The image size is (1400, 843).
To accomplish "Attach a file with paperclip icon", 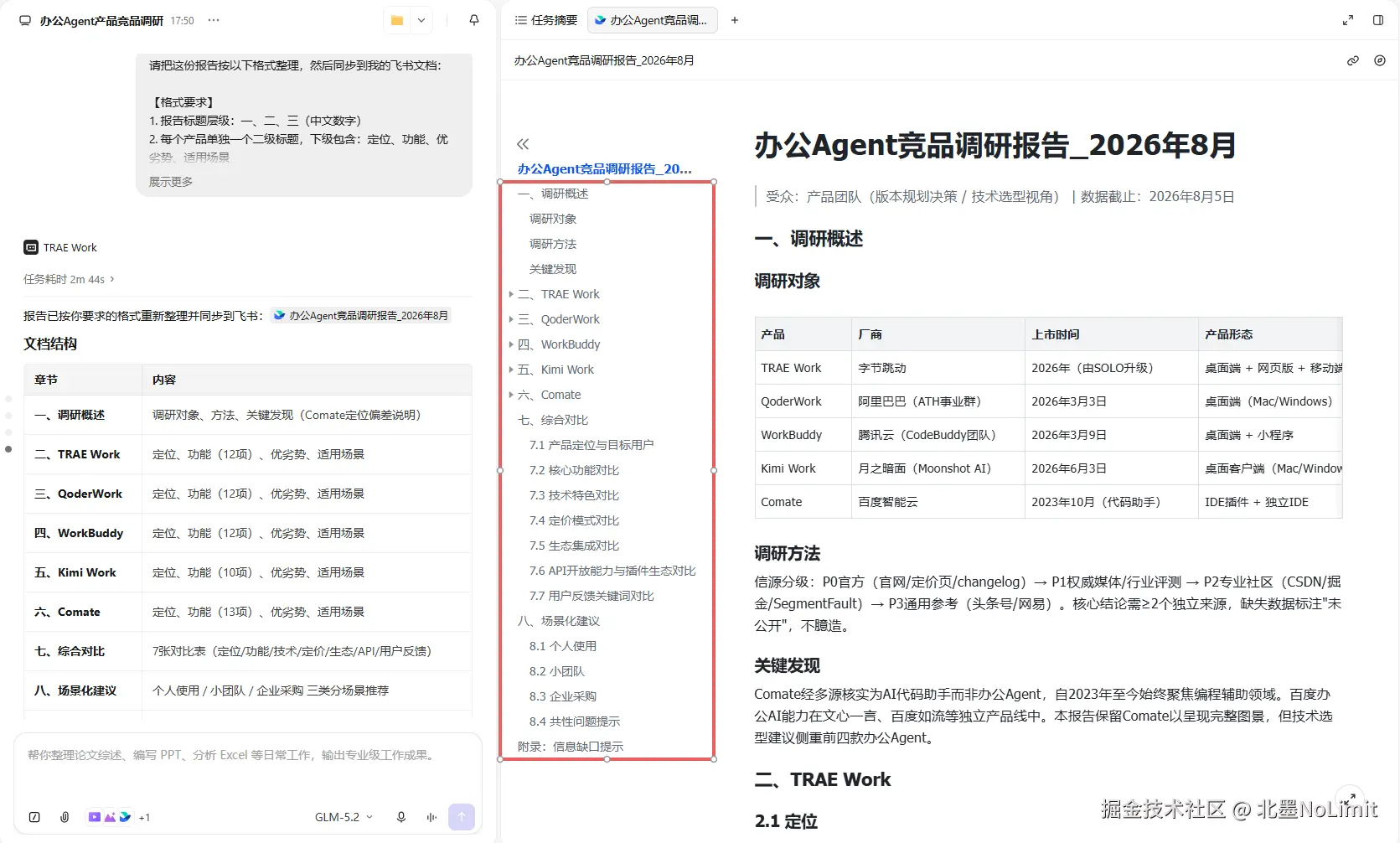I will click(65, 817).
